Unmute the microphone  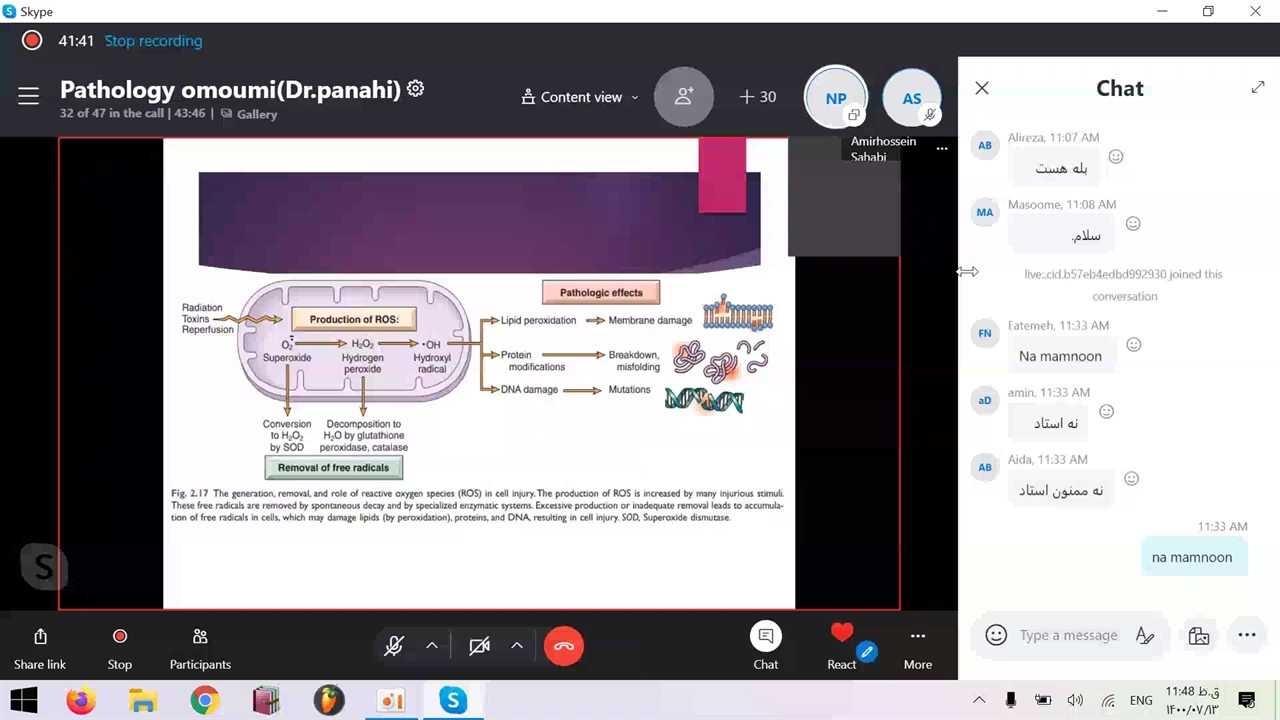(x=394, y=646)
